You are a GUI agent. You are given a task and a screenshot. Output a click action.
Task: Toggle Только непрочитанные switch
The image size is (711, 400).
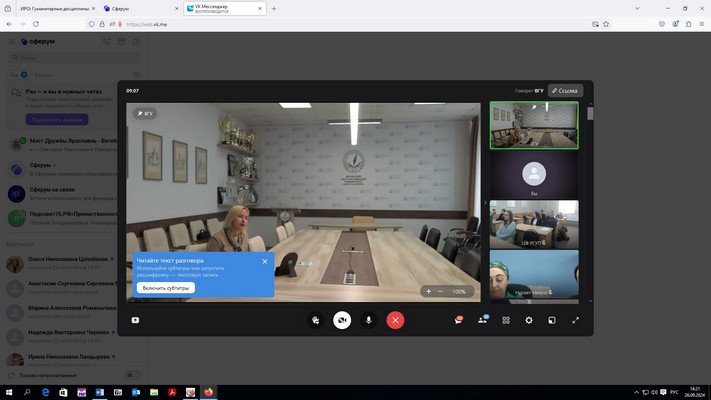pyautogui.click(x=131, y=375)
